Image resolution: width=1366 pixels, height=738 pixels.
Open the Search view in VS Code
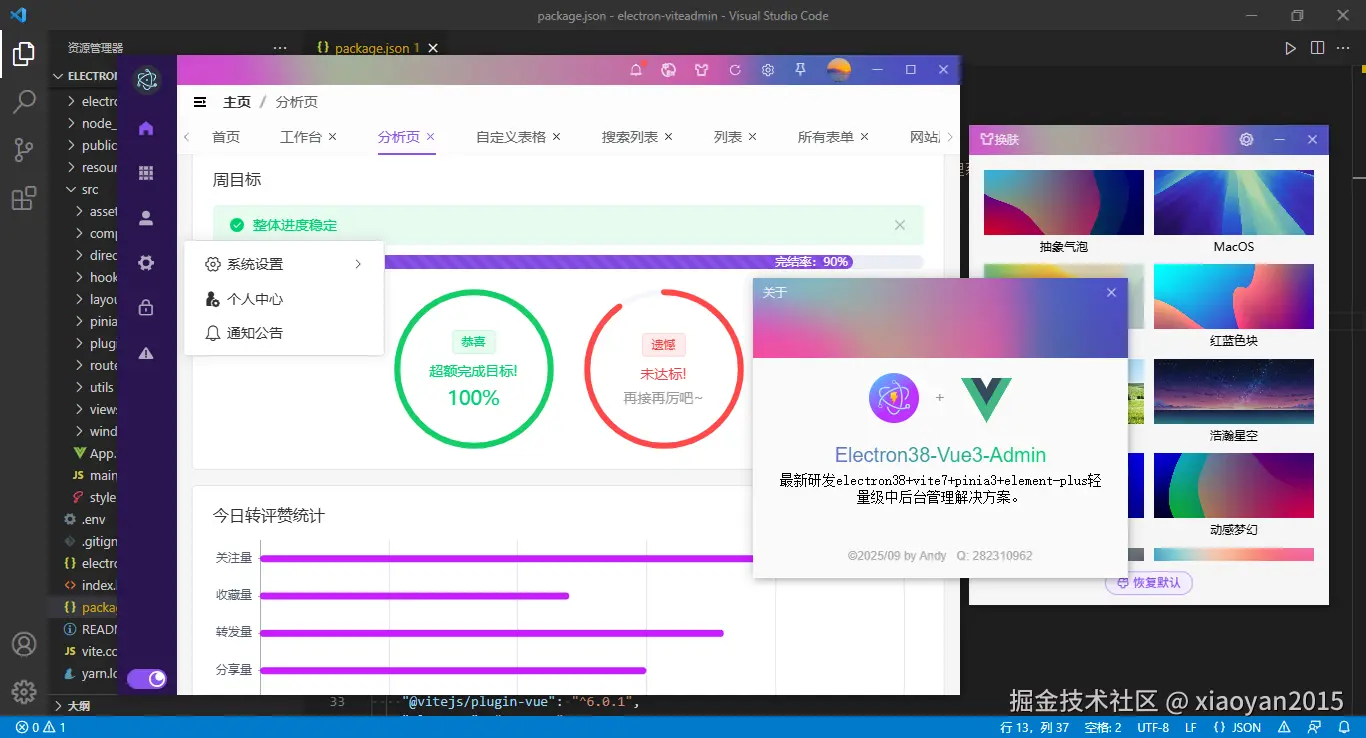[x=24, y=101]
